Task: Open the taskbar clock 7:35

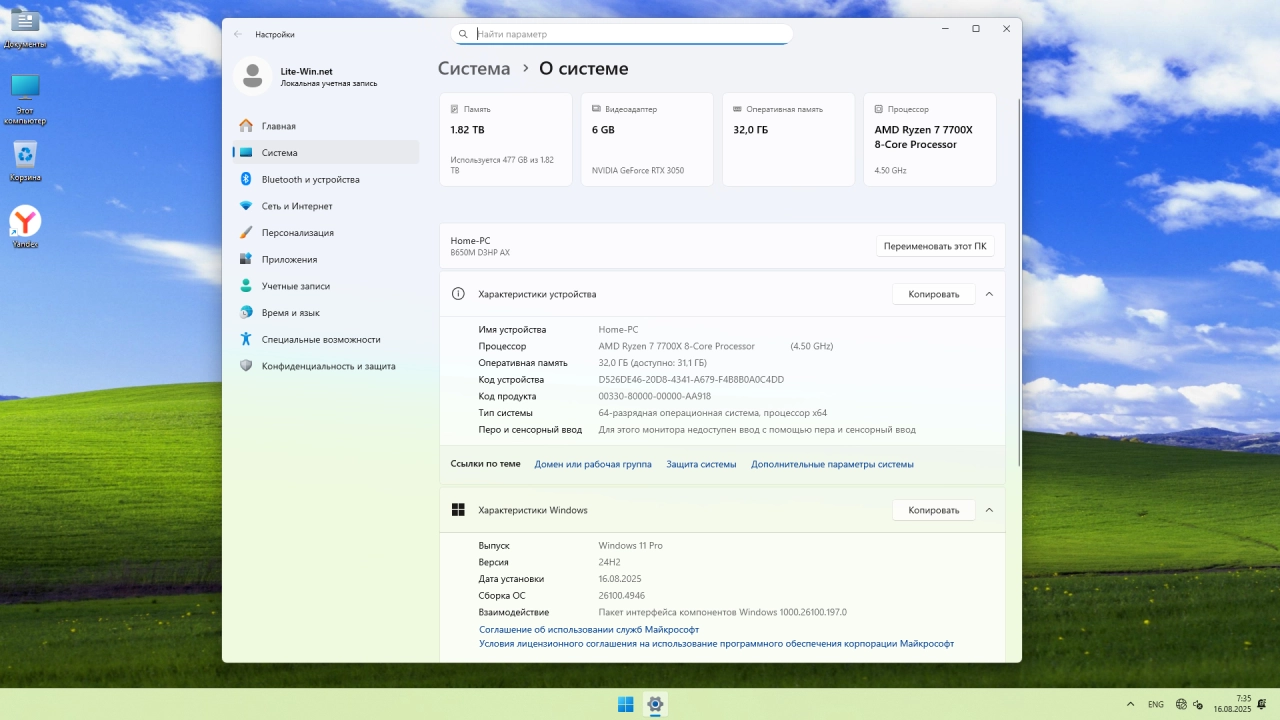Action: [x=1232, y=704]
